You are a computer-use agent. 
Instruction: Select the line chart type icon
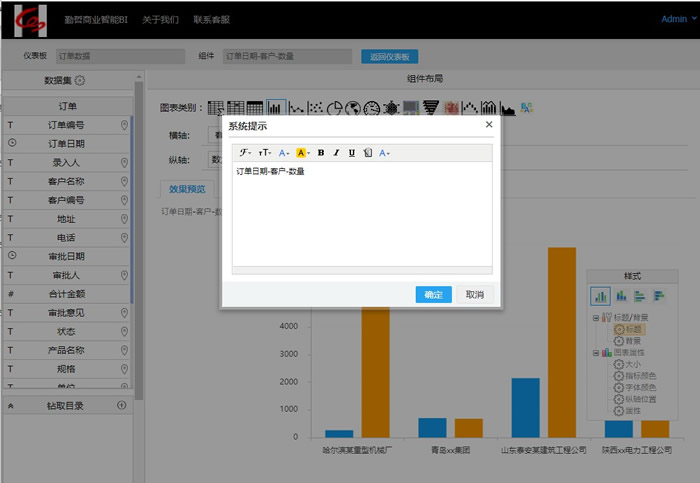(x=297, y=107)
